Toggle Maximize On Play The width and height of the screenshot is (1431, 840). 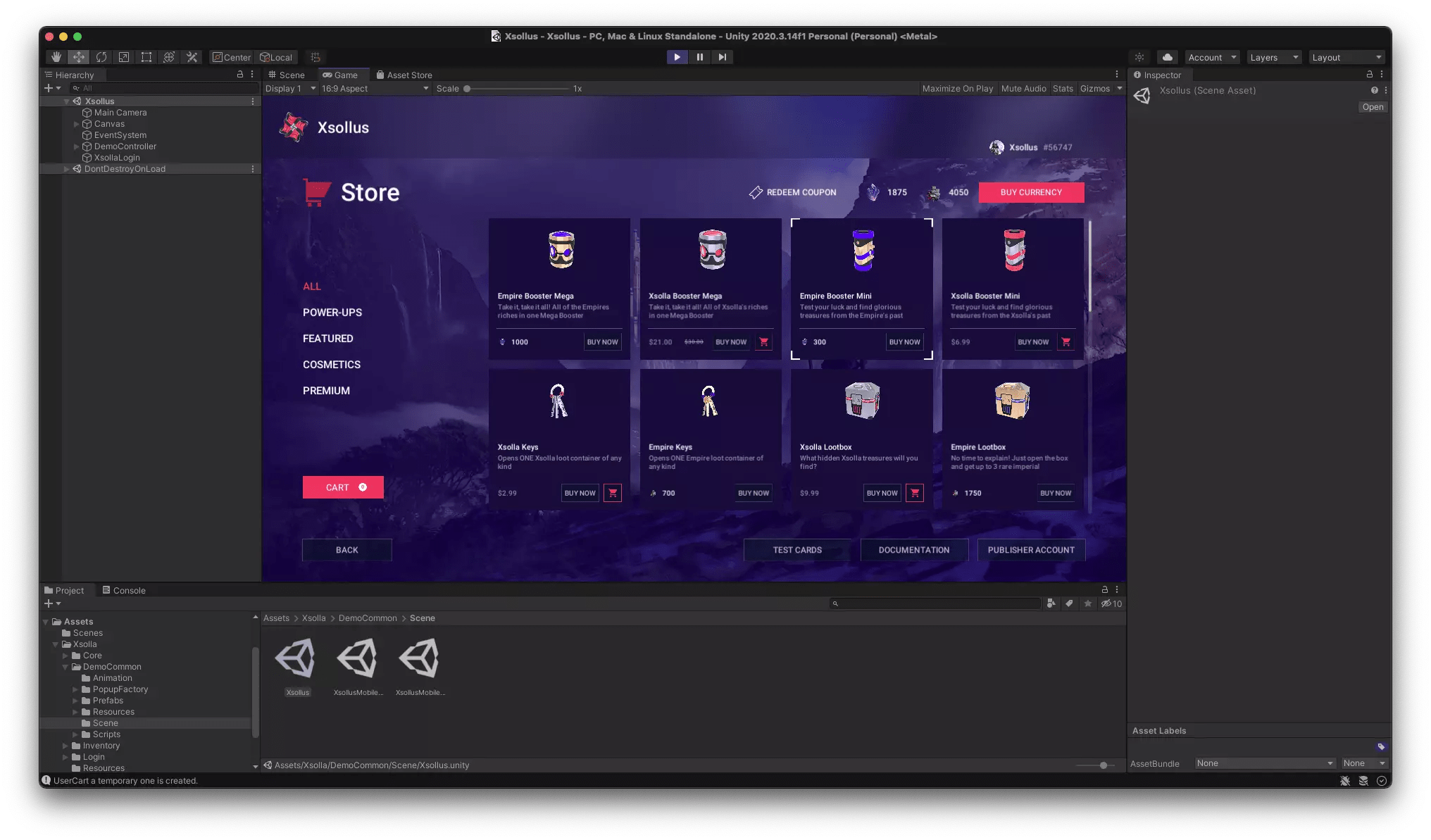click(x=957, y=89)
